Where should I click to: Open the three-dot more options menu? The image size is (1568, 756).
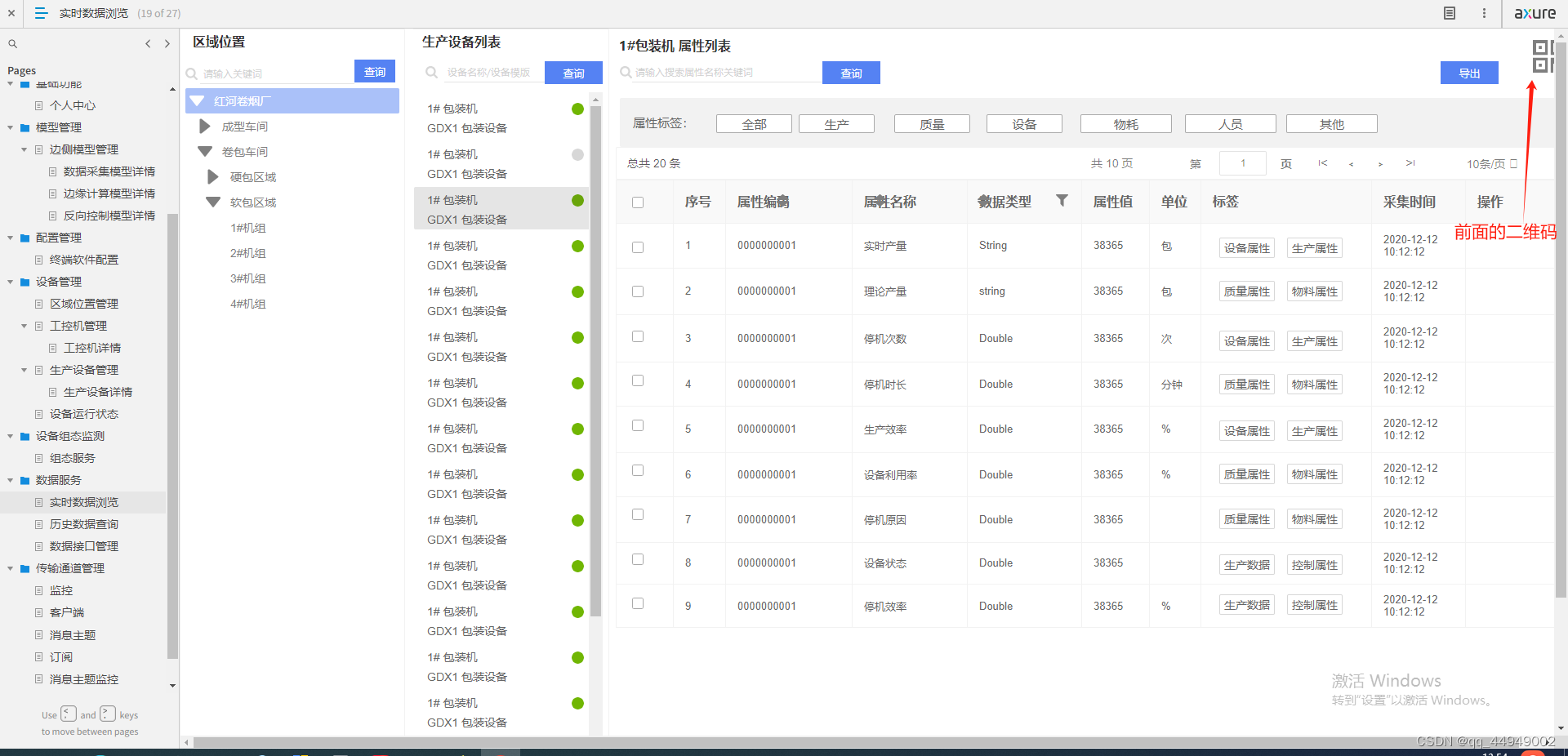pos(1484,13)
